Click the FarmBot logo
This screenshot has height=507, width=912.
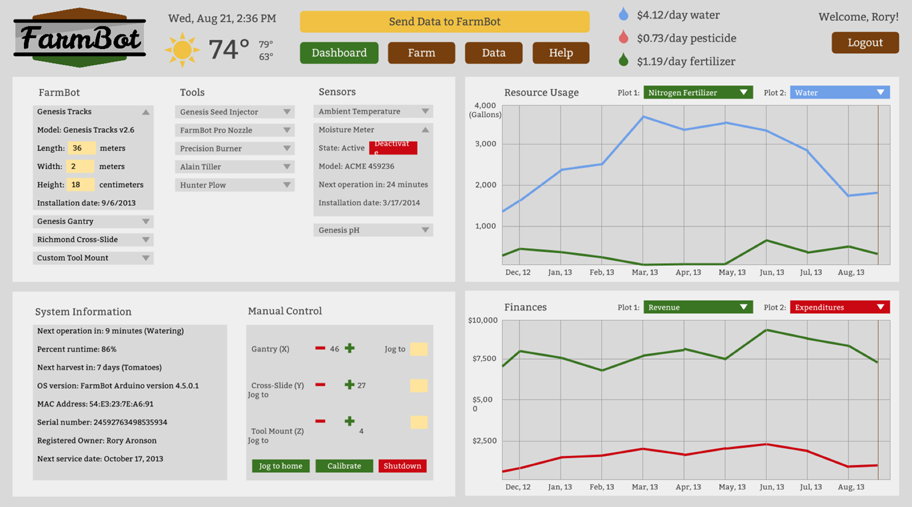pyautogui.click(x=80, y=39)
